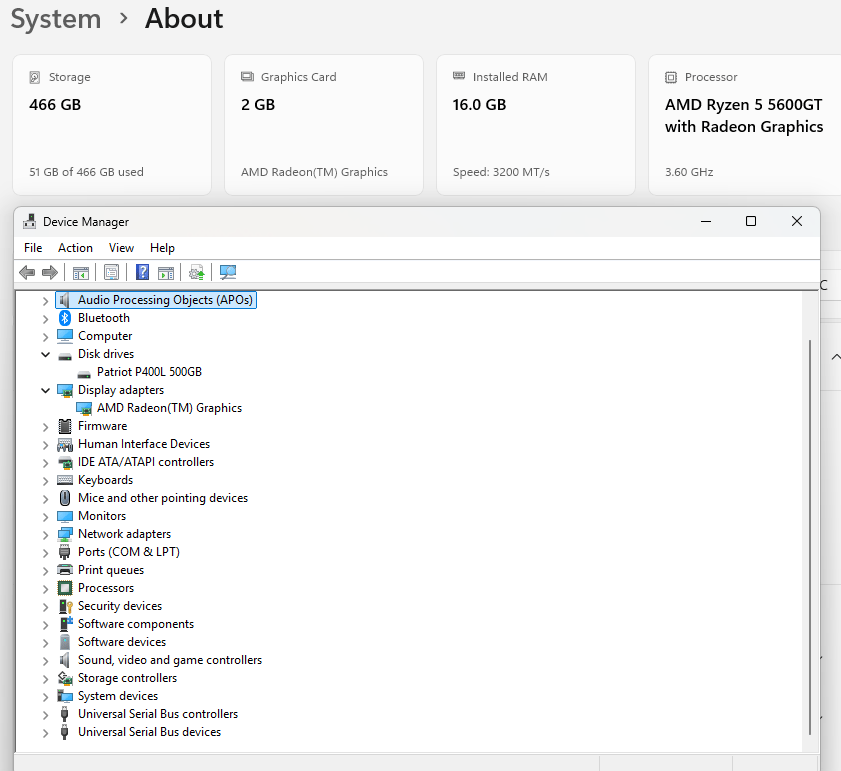The width and height of the screenshot is (841, 771).
Task: Expand the Bluetooth category chevron
Action: point(46,319)
